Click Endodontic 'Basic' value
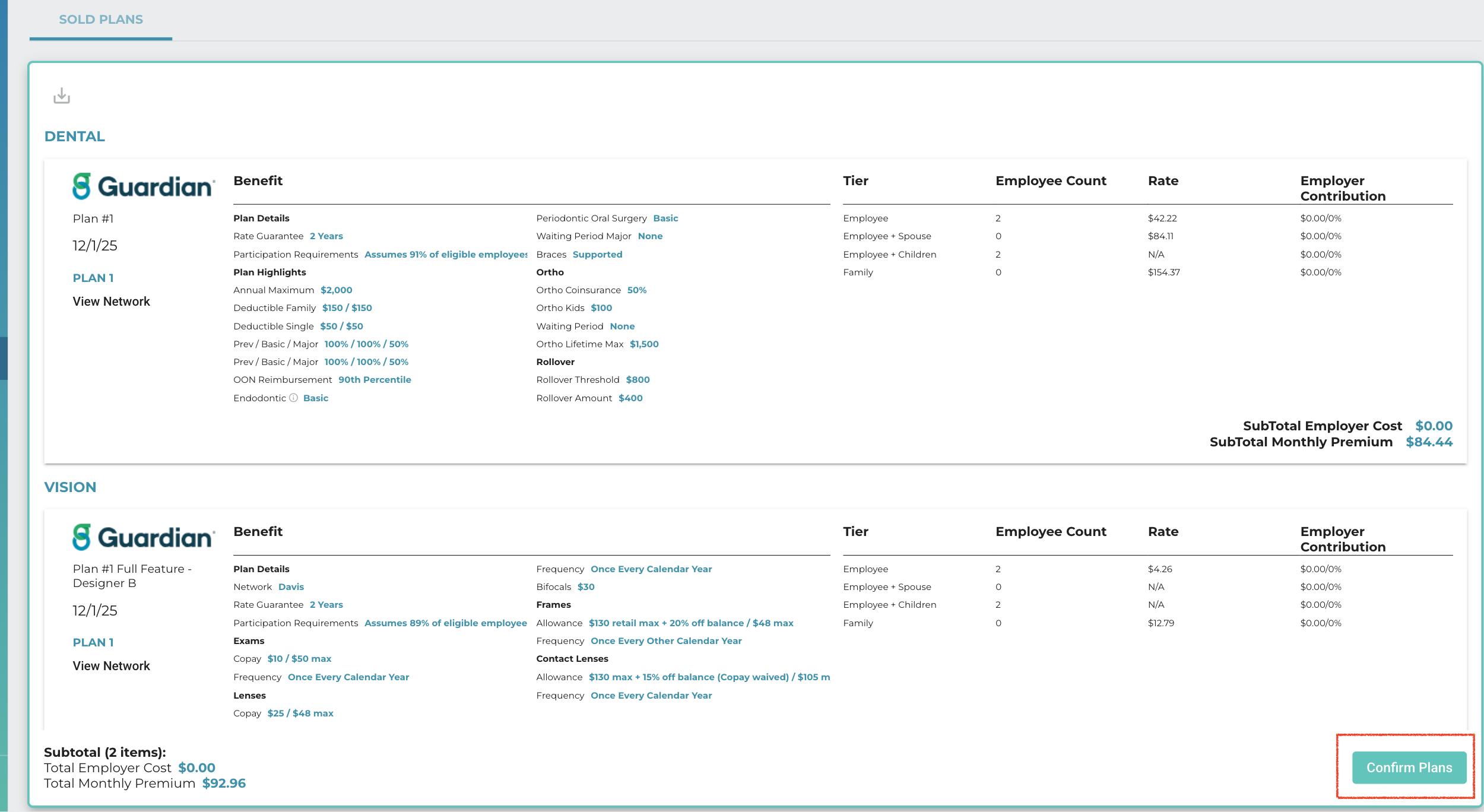This screenshot has width=1484, height=812. pos(316,398)
